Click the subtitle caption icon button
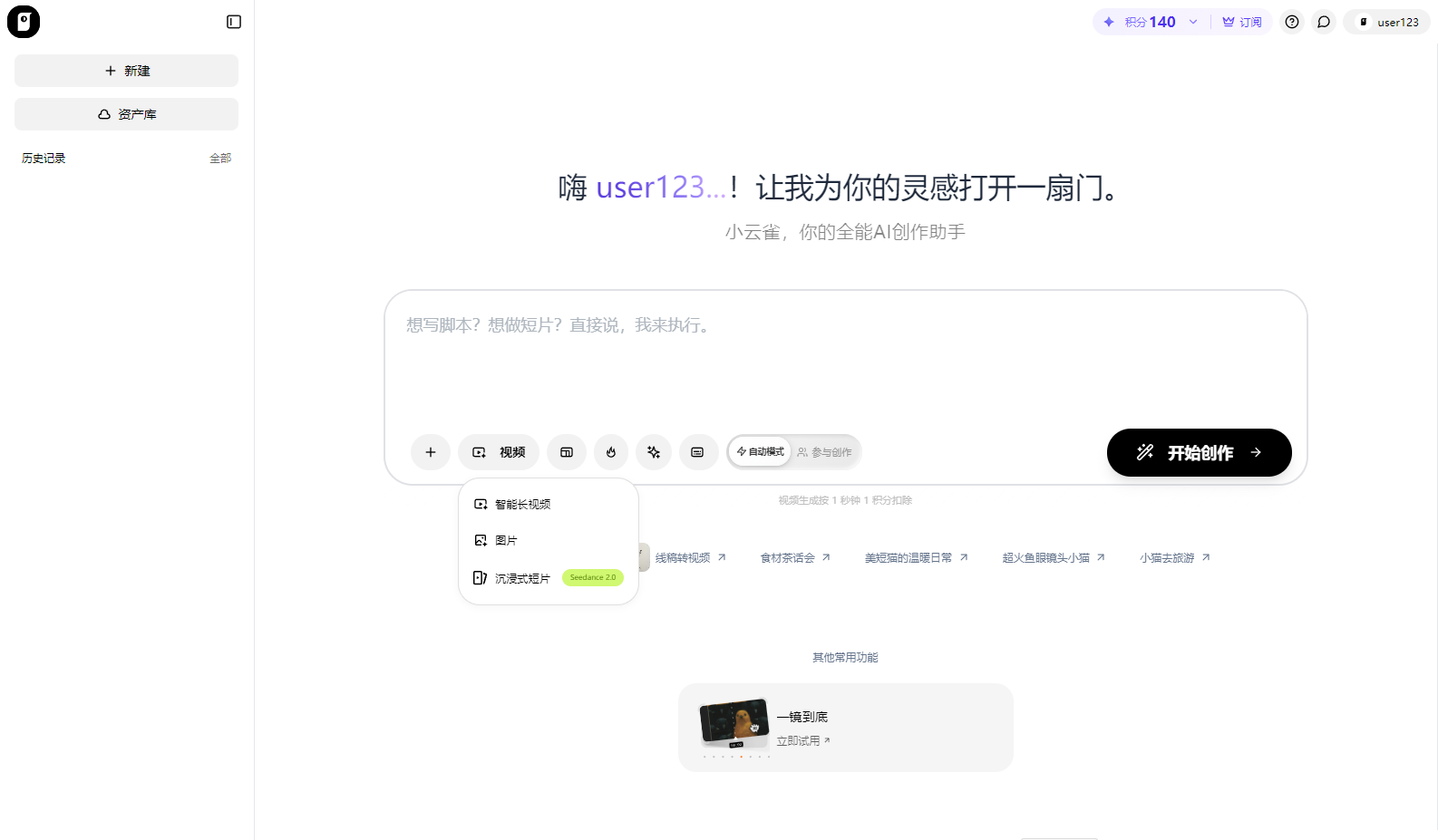Screen dimensions: 1438x840 tap(697, 452)
